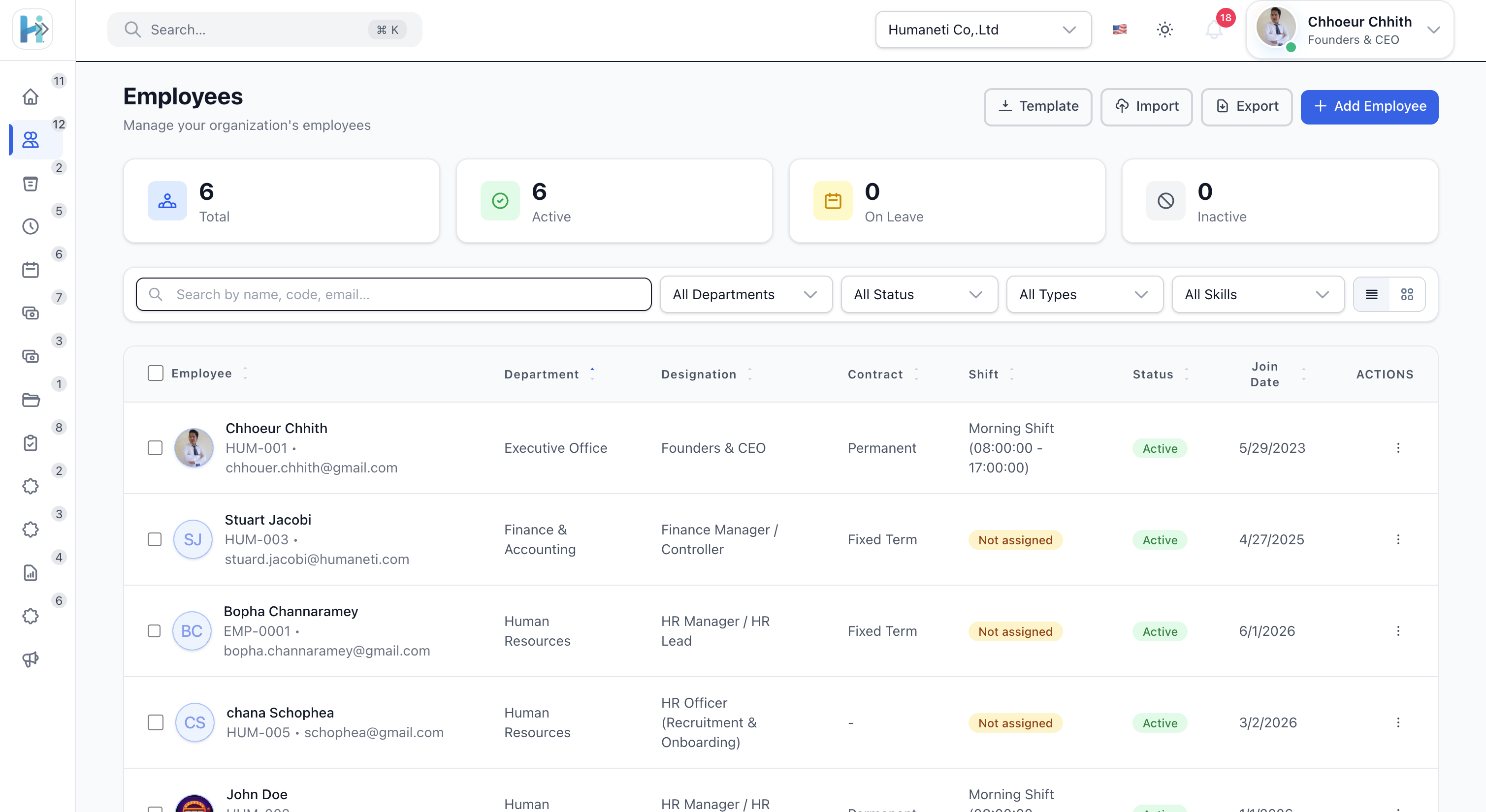Switch to grid view layout
Screen dimensions: 1486x812
point(1407,294)
